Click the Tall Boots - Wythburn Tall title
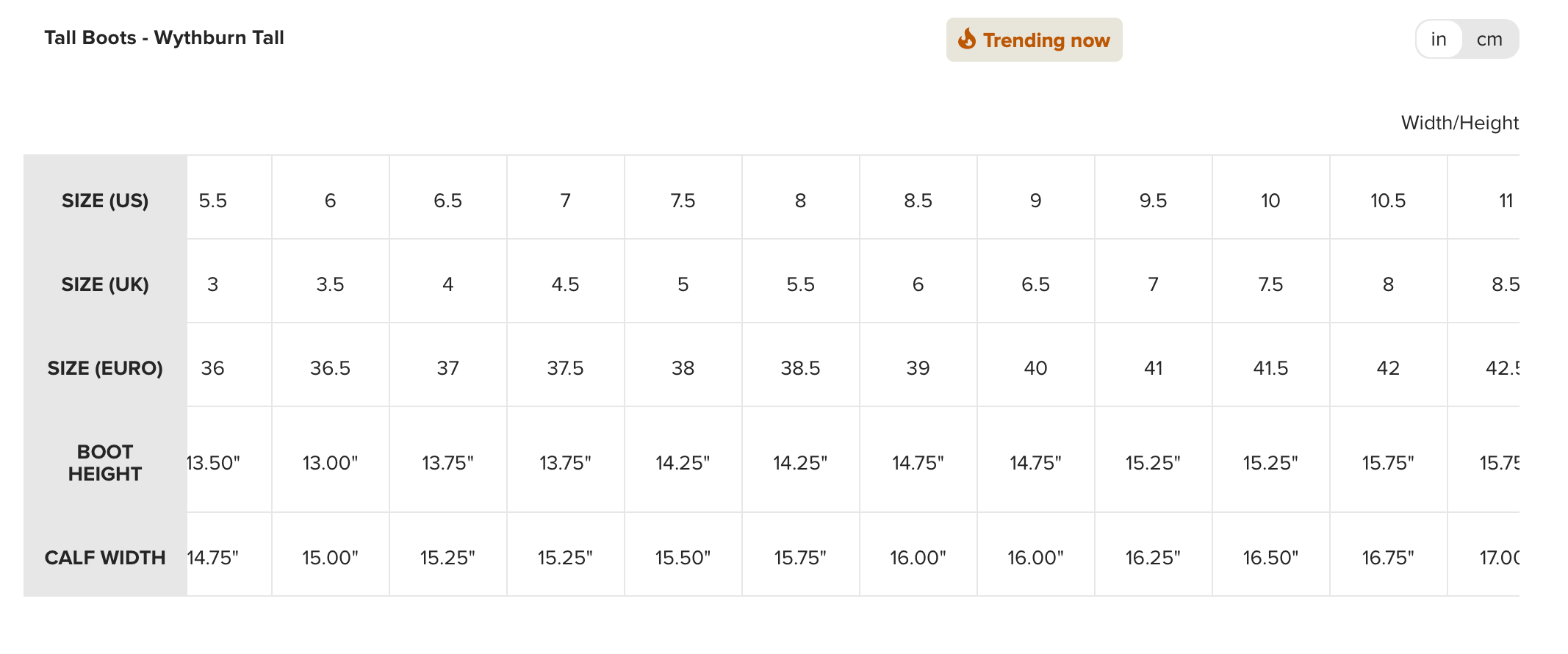 164,37
